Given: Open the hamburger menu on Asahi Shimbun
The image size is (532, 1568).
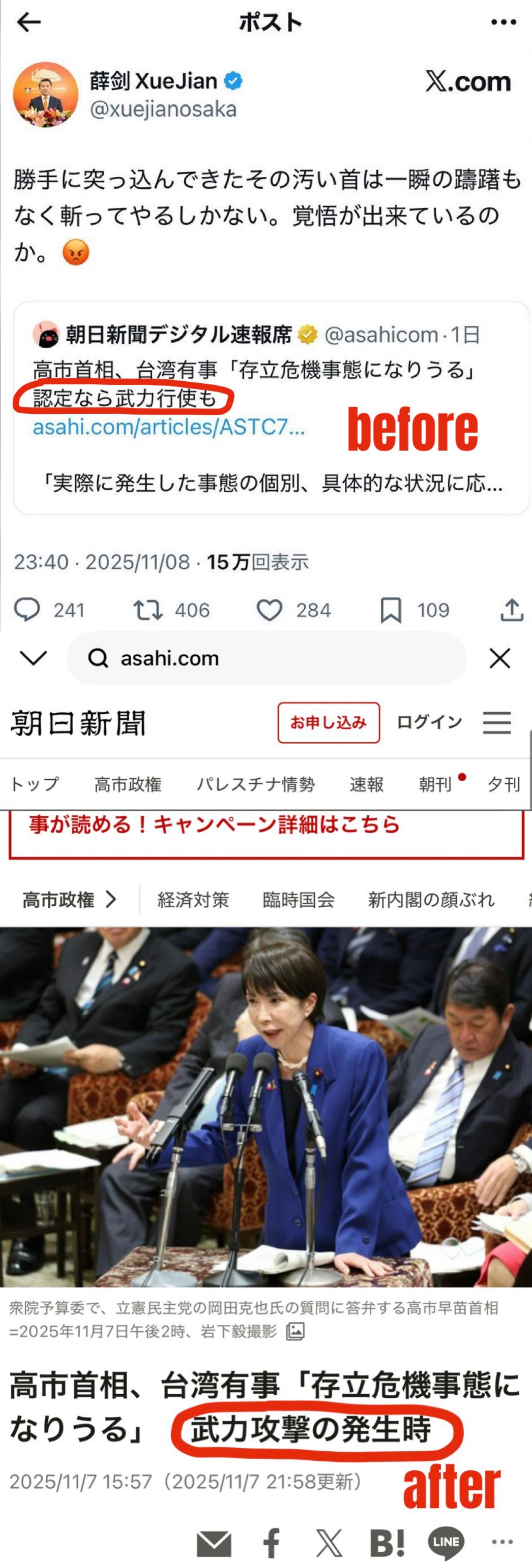Looking at the screenshot, I should [x=497, y=722].
